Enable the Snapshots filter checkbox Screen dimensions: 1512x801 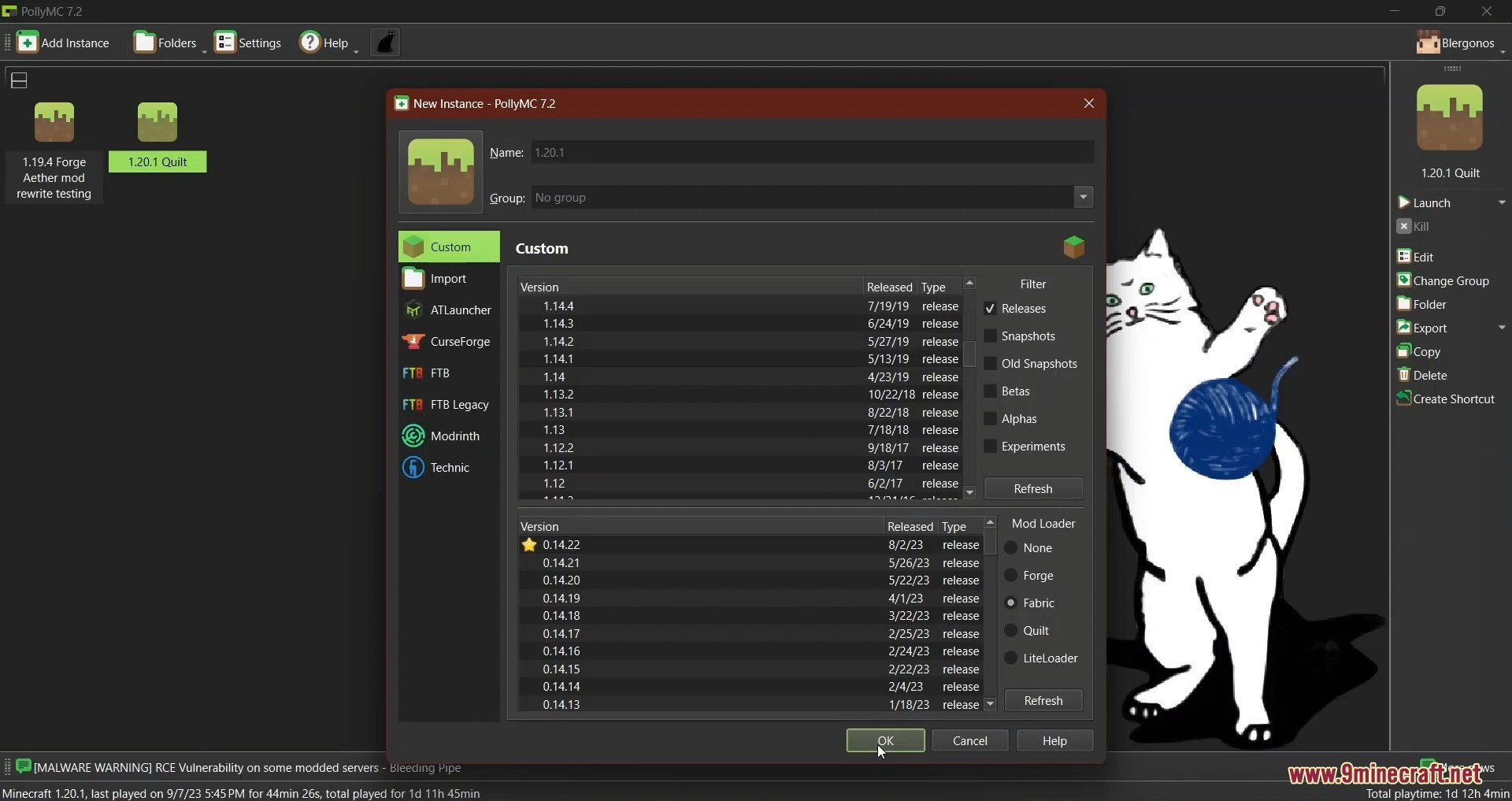[991, 337]
